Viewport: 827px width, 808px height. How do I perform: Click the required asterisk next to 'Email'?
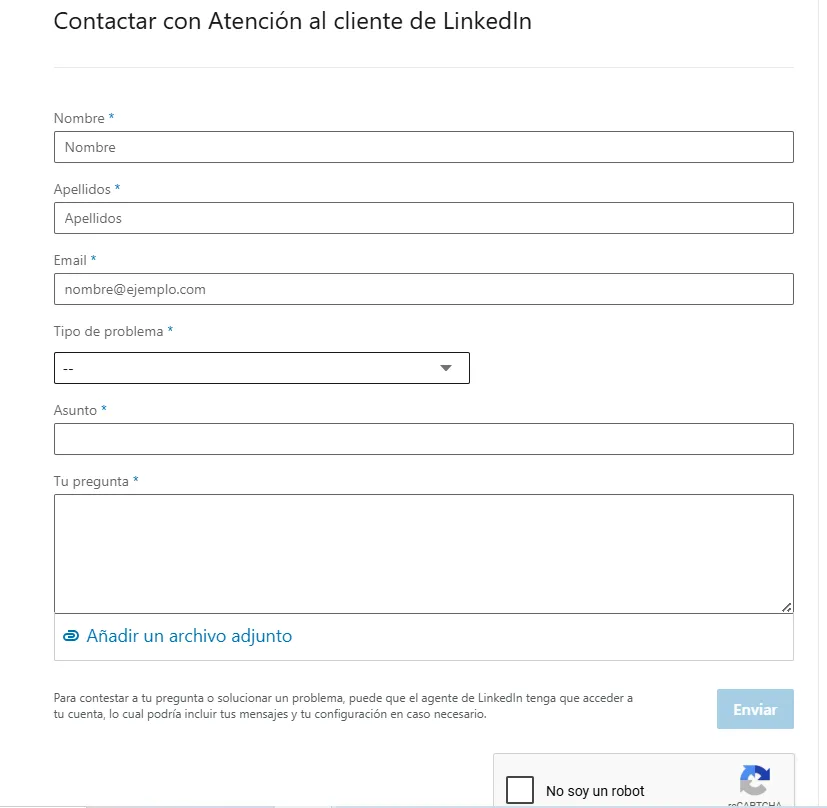(91, 259)
